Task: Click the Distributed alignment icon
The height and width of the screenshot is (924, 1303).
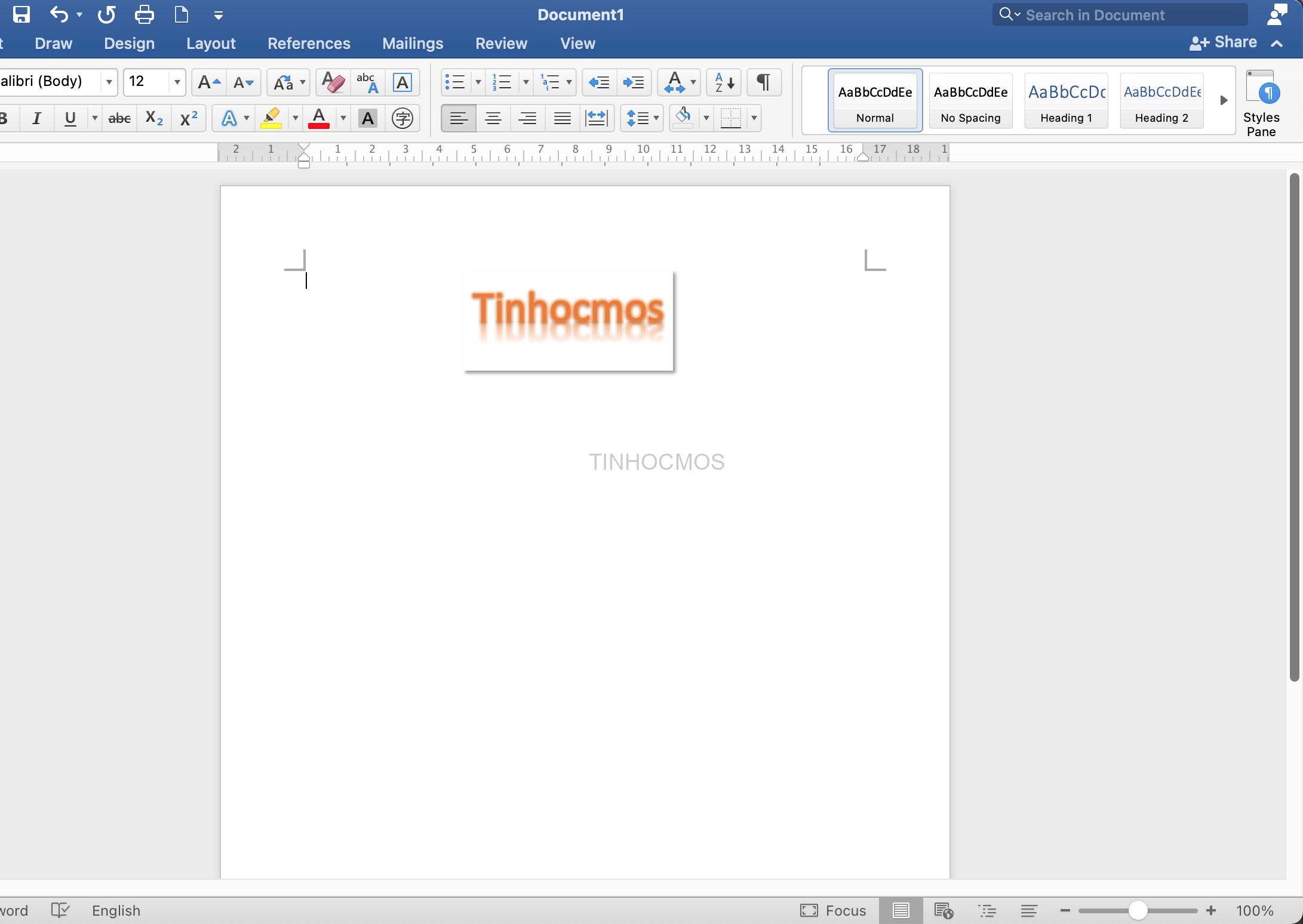Action: coord(597,118)
